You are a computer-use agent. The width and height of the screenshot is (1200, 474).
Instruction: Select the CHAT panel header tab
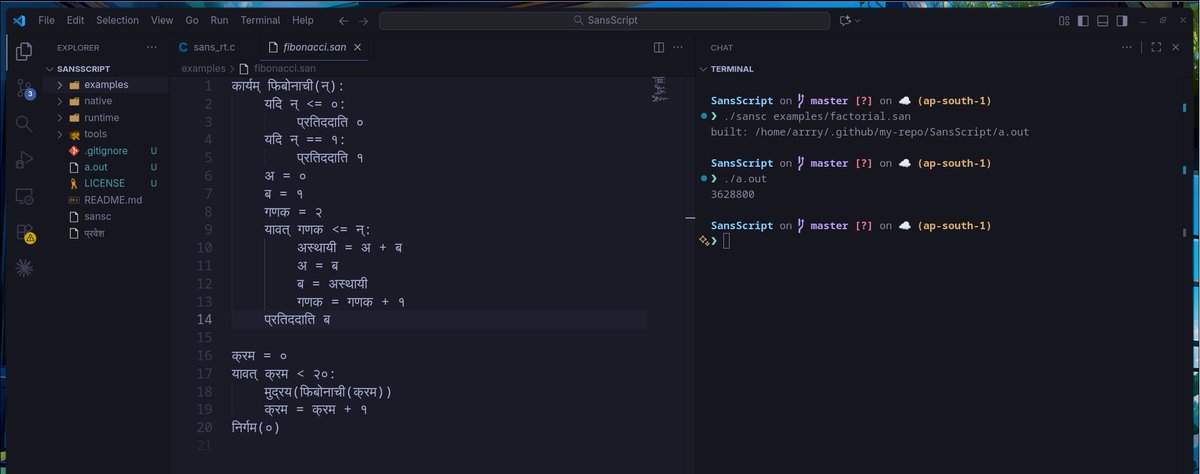(721, 47)
